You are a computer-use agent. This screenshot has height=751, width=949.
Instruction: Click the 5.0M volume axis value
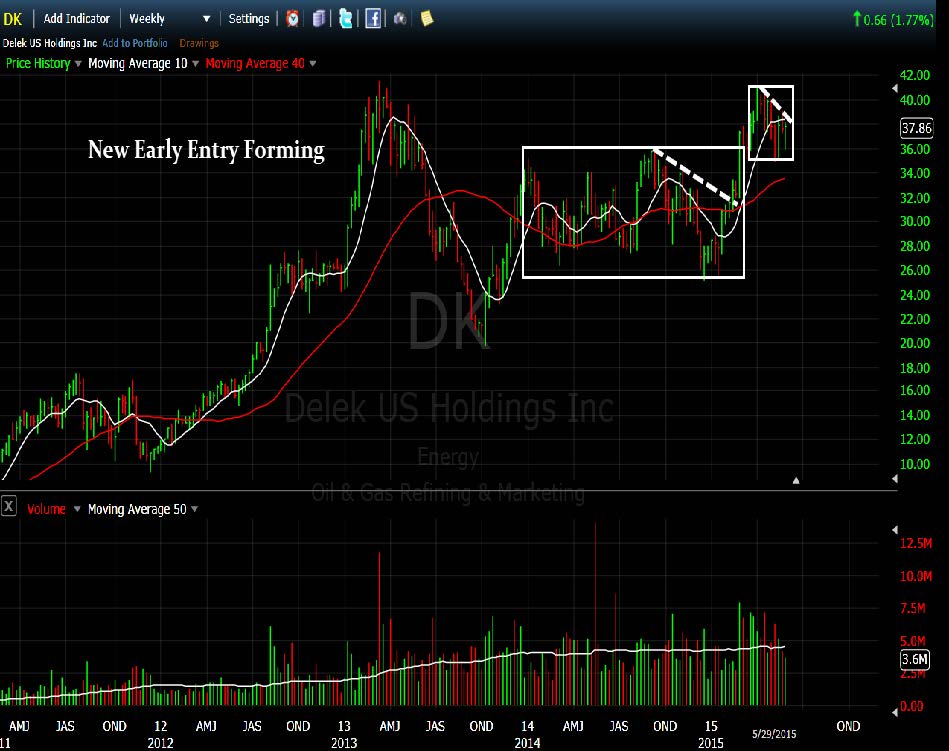pyautogui.click(x=913, y=641)
